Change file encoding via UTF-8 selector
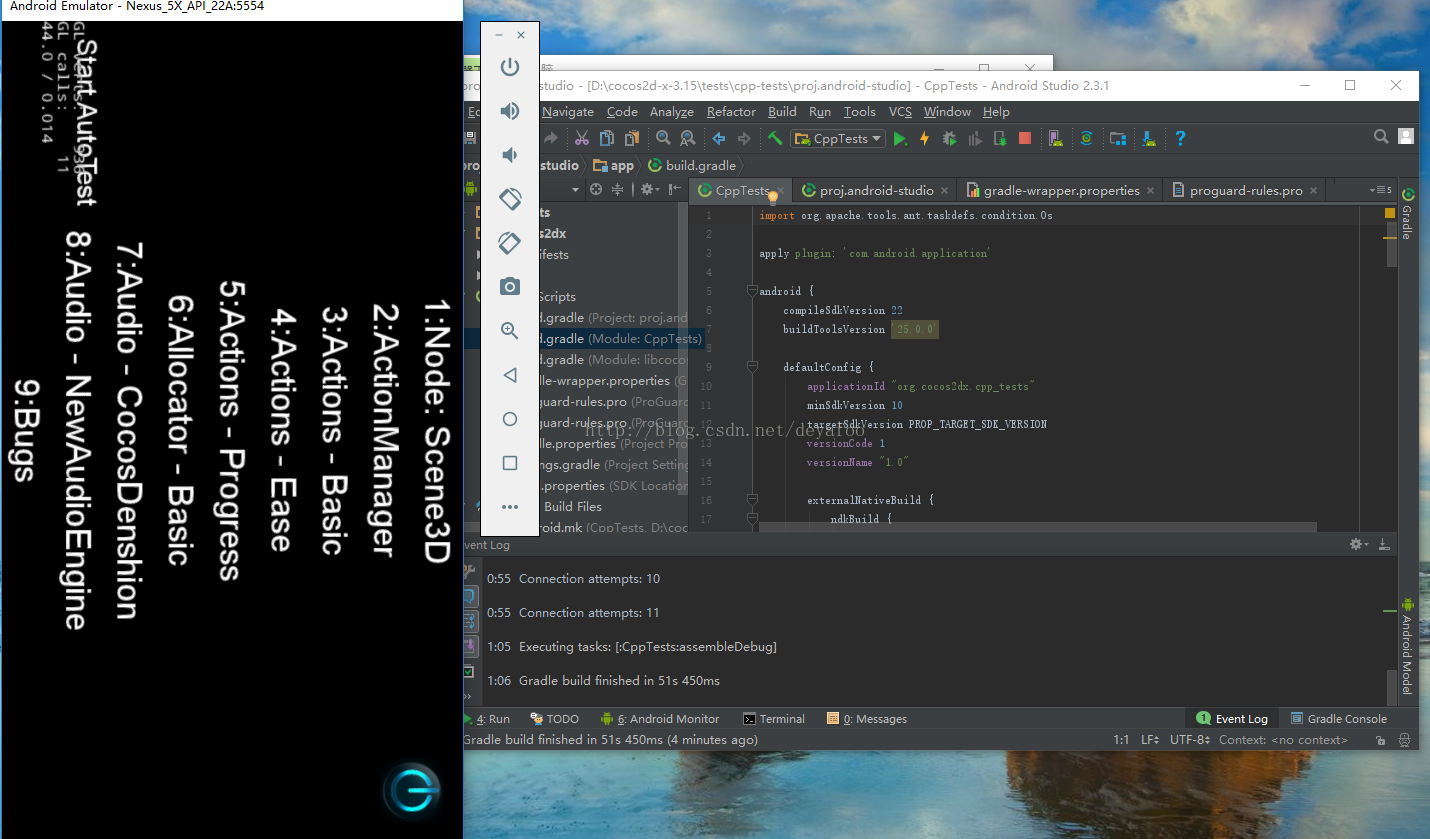 click(1190, 740)
